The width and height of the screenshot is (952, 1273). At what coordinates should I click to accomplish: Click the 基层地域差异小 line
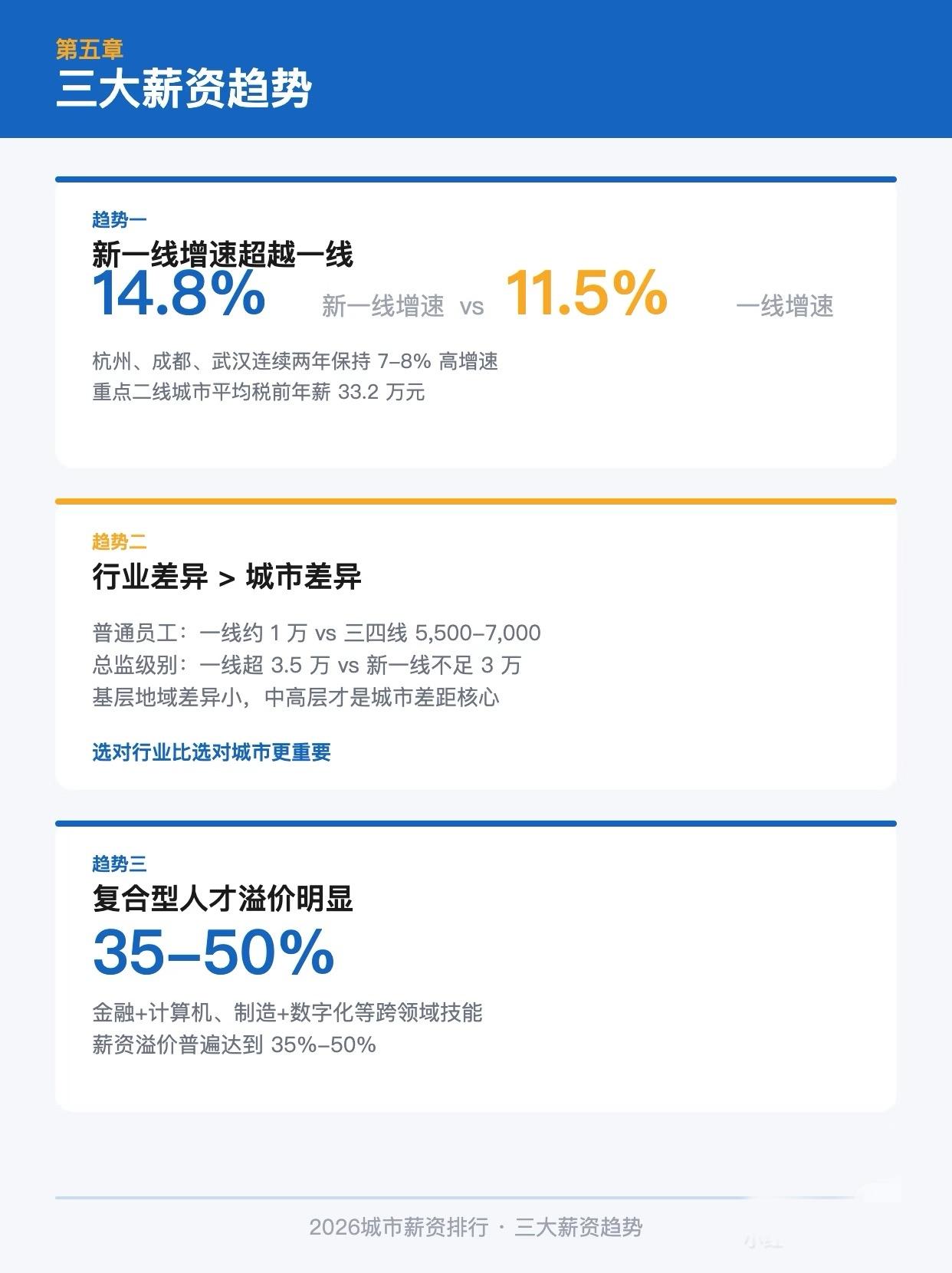click(x=295, y=697)
